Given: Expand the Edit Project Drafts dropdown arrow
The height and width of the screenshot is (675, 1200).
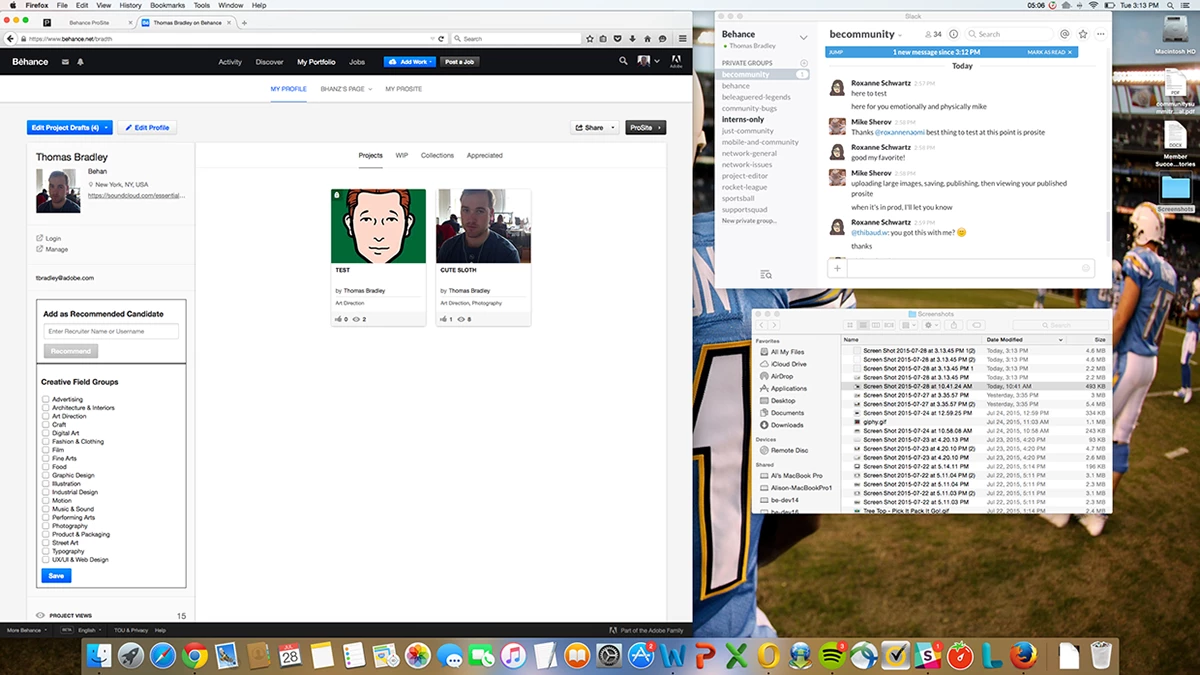Looking at the screenshot, I should [x=106, y=128].
